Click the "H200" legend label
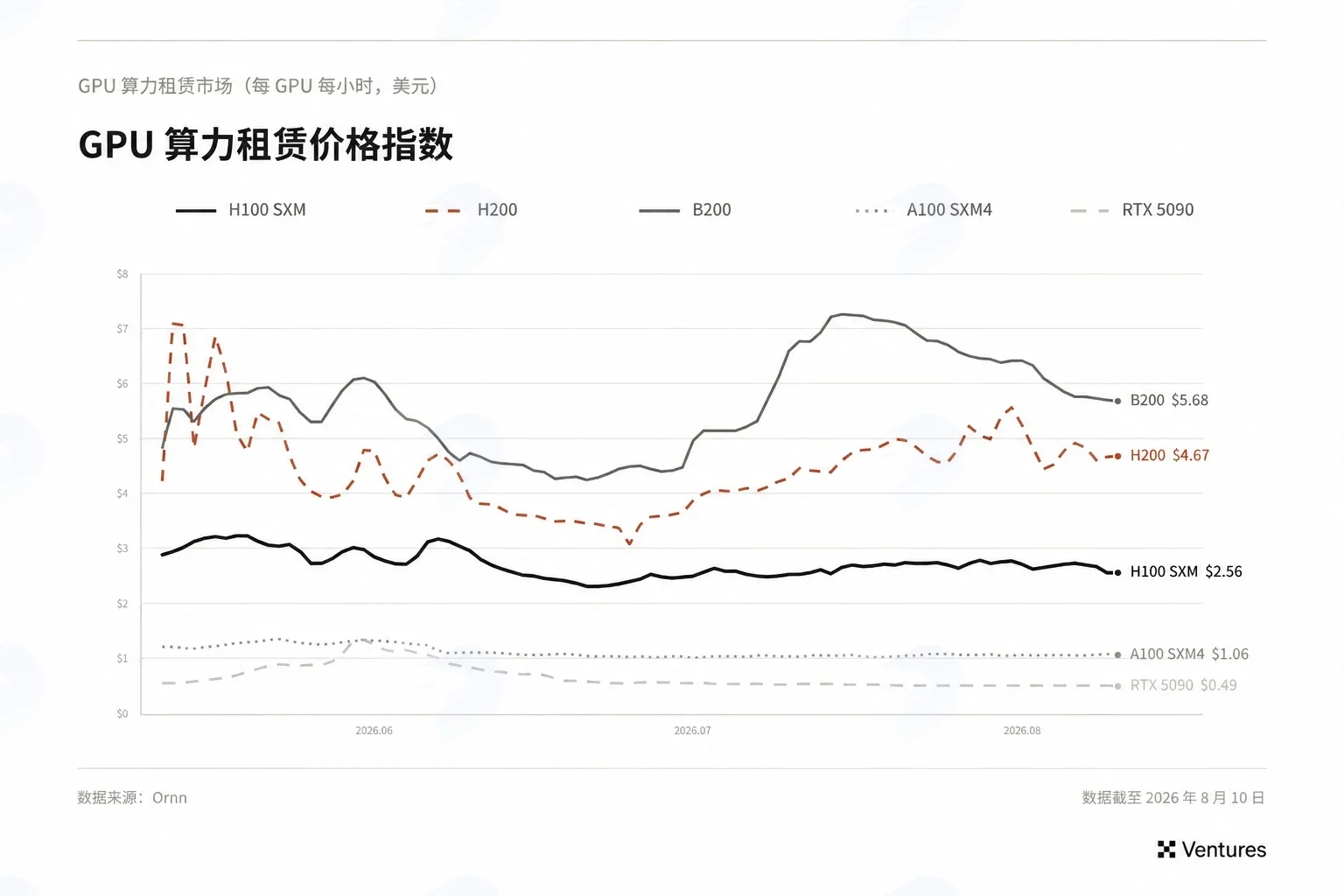This screenshot has height=896, width=1344. (x=497, y=210)
